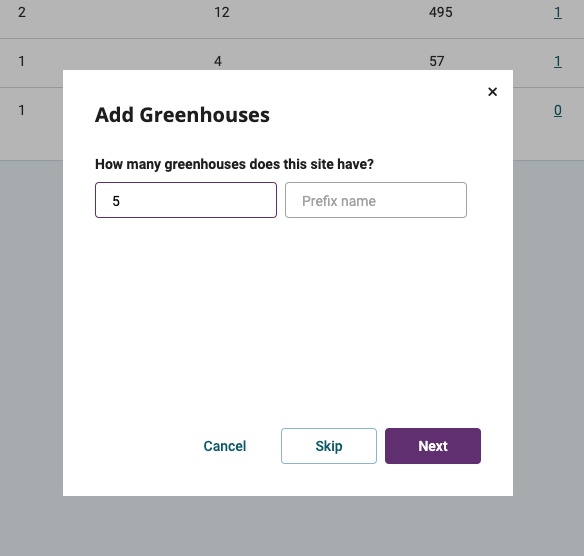Click the Cancel button
Image resolution: width=584 pixels, height=556 pixels.
225,446
